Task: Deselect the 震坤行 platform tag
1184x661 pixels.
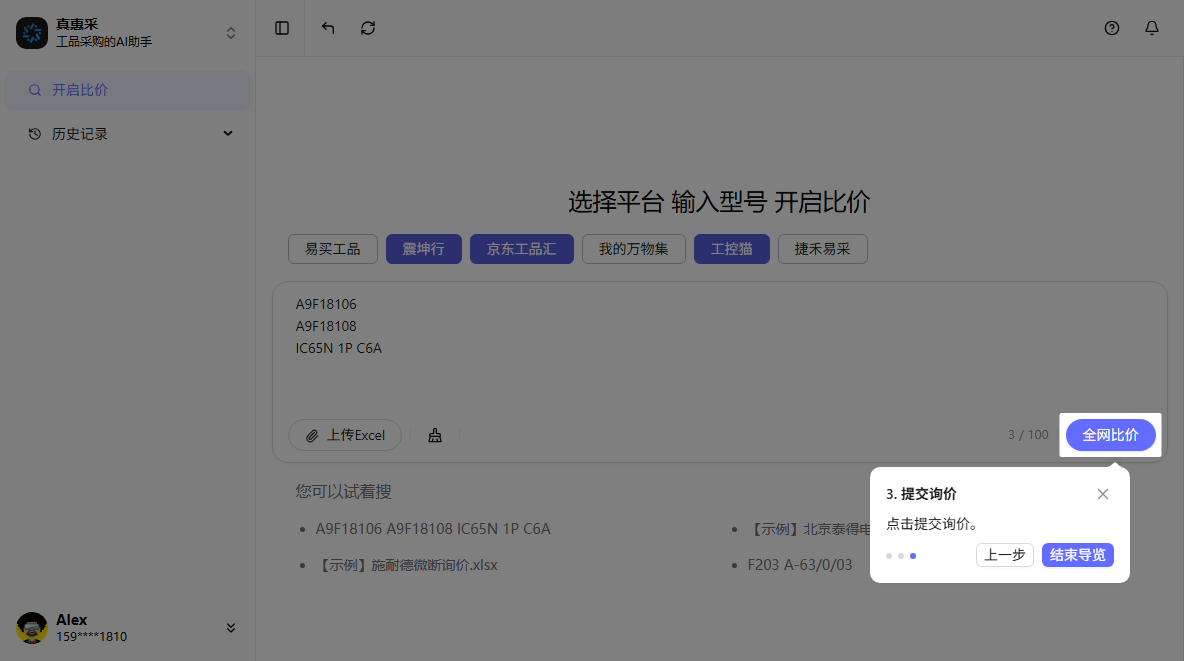Action: click(423, 249)
